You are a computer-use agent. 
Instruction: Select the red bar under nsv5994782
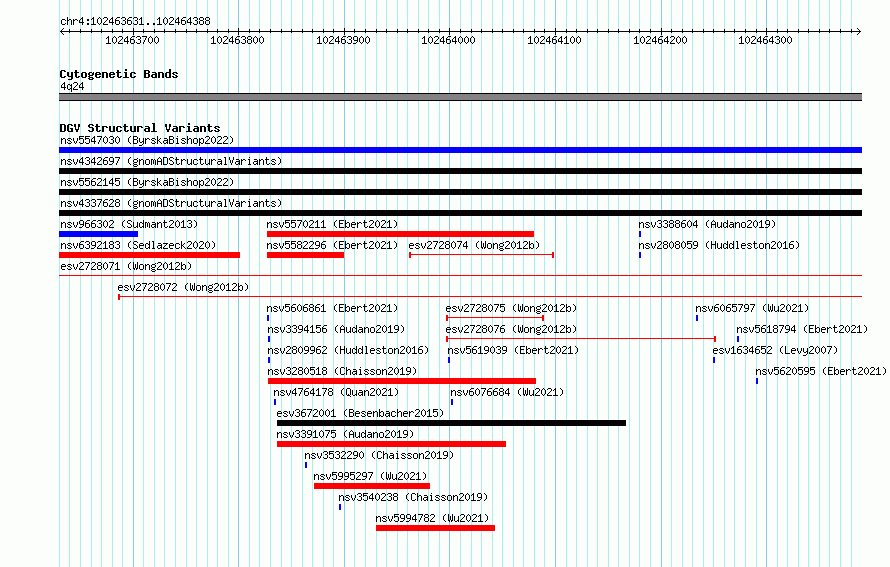[435, 528]
